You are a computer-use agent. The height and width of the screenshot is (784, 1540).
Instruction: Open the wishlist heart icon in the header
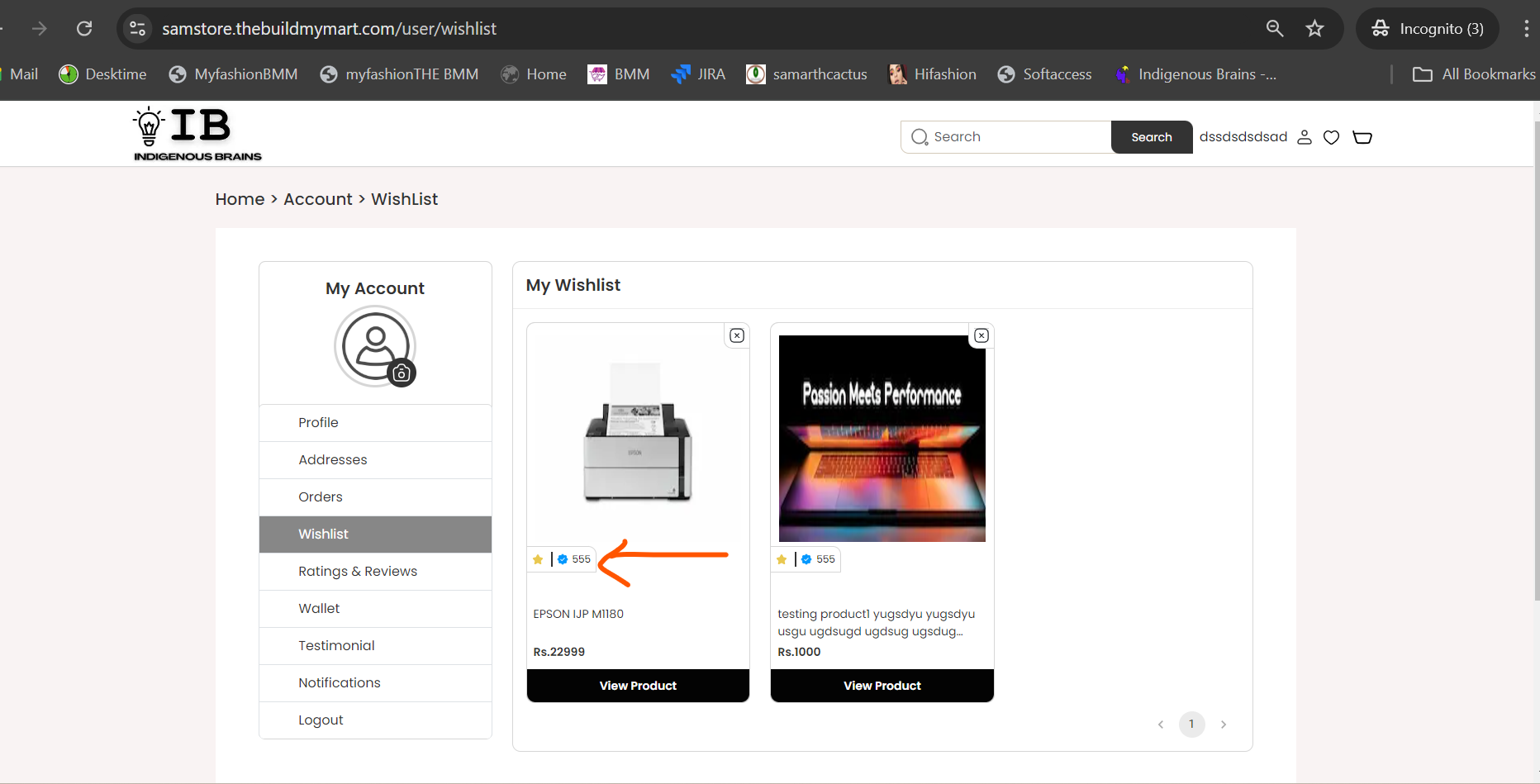(1331, 137)
